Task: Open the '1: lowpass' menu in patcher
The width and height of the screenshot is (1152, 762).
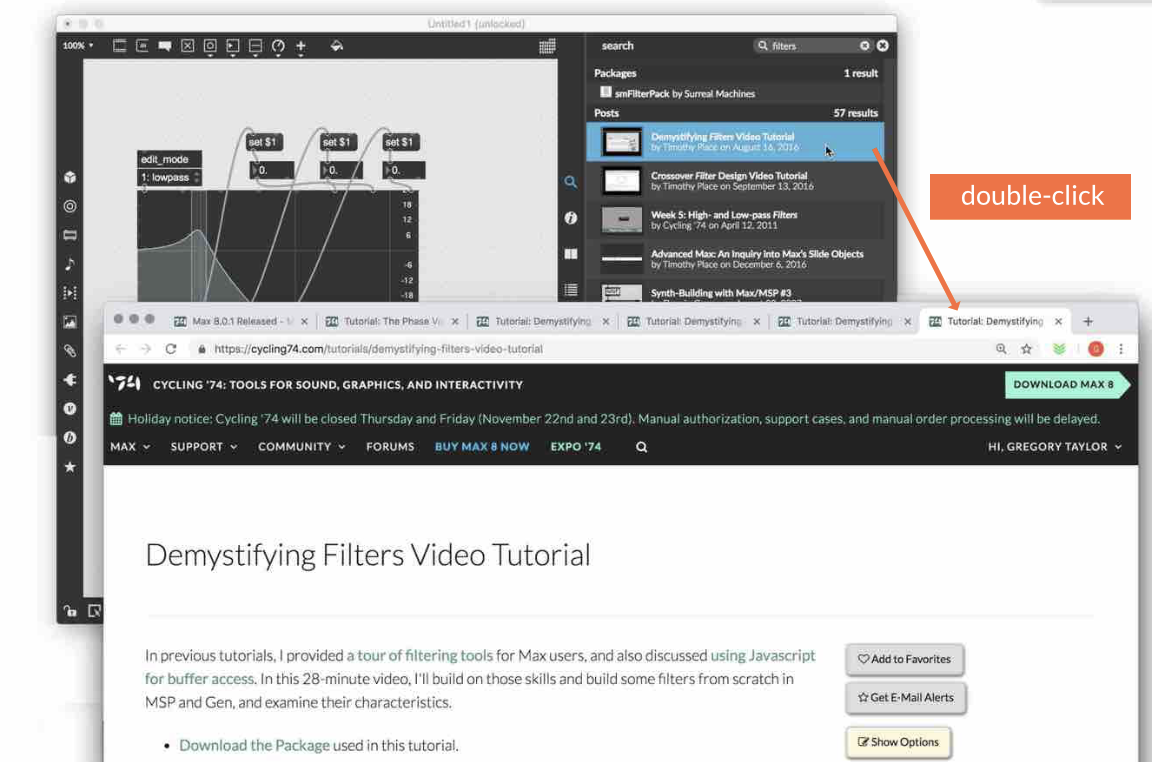Action: (x=169, y=177)
